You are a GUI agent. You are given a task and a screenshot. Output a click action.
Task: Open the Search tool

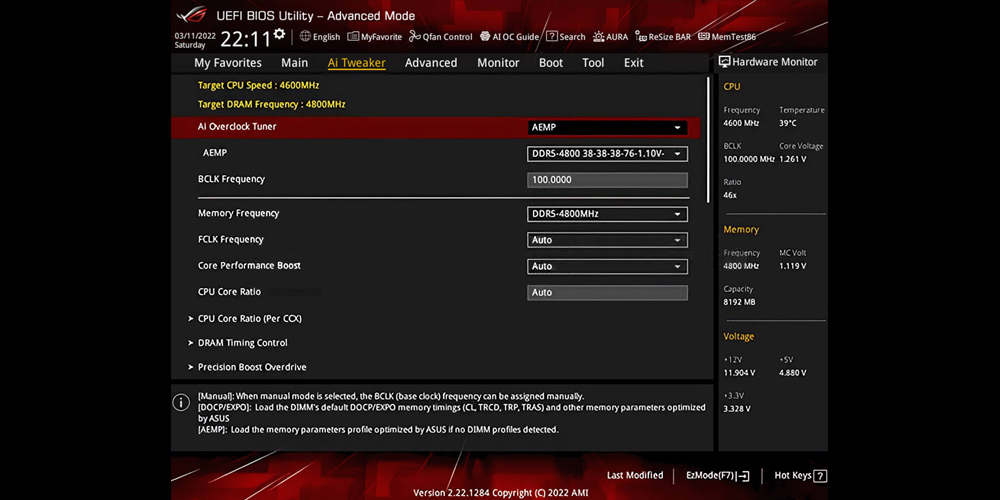coord(566,37)
